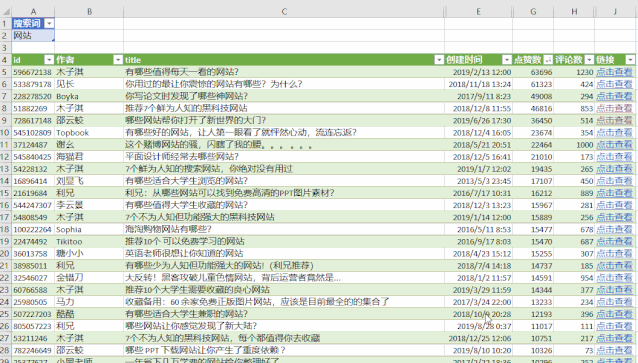Open 点击查看 link for id 728617148
The image size is (638, 363).
click(x=614, y=120)
